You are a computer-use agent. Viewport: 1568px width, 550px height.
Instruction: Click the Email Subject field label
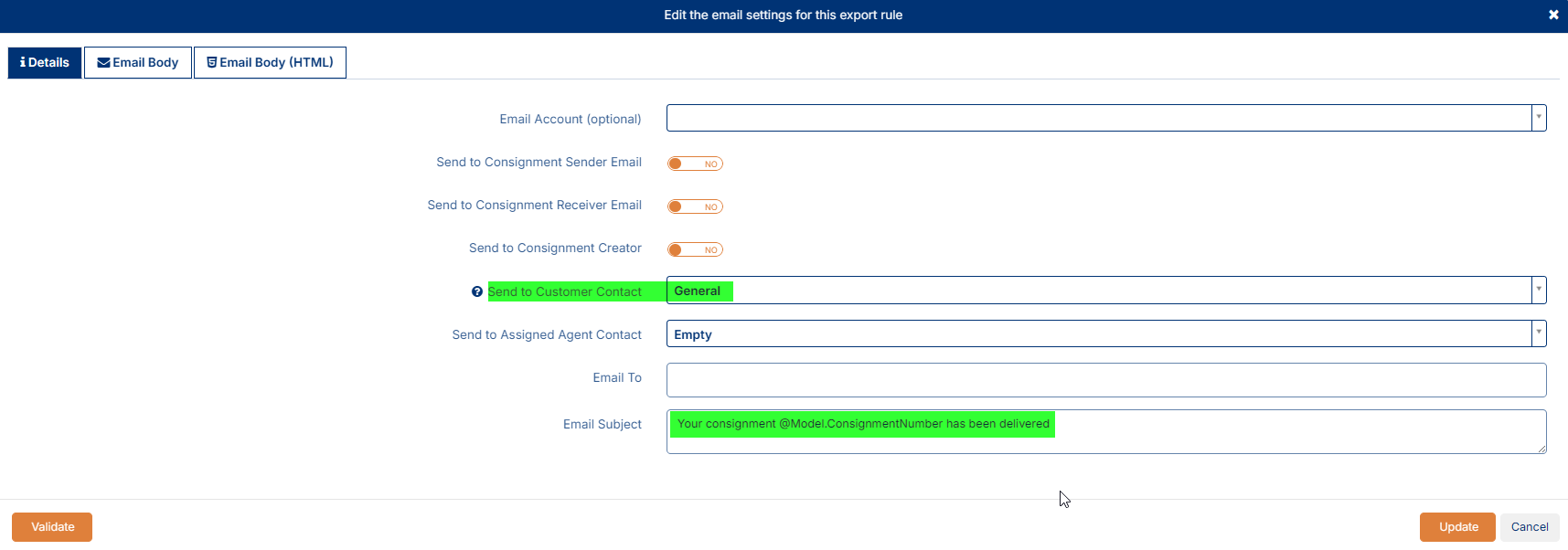[x=602, y=424]
